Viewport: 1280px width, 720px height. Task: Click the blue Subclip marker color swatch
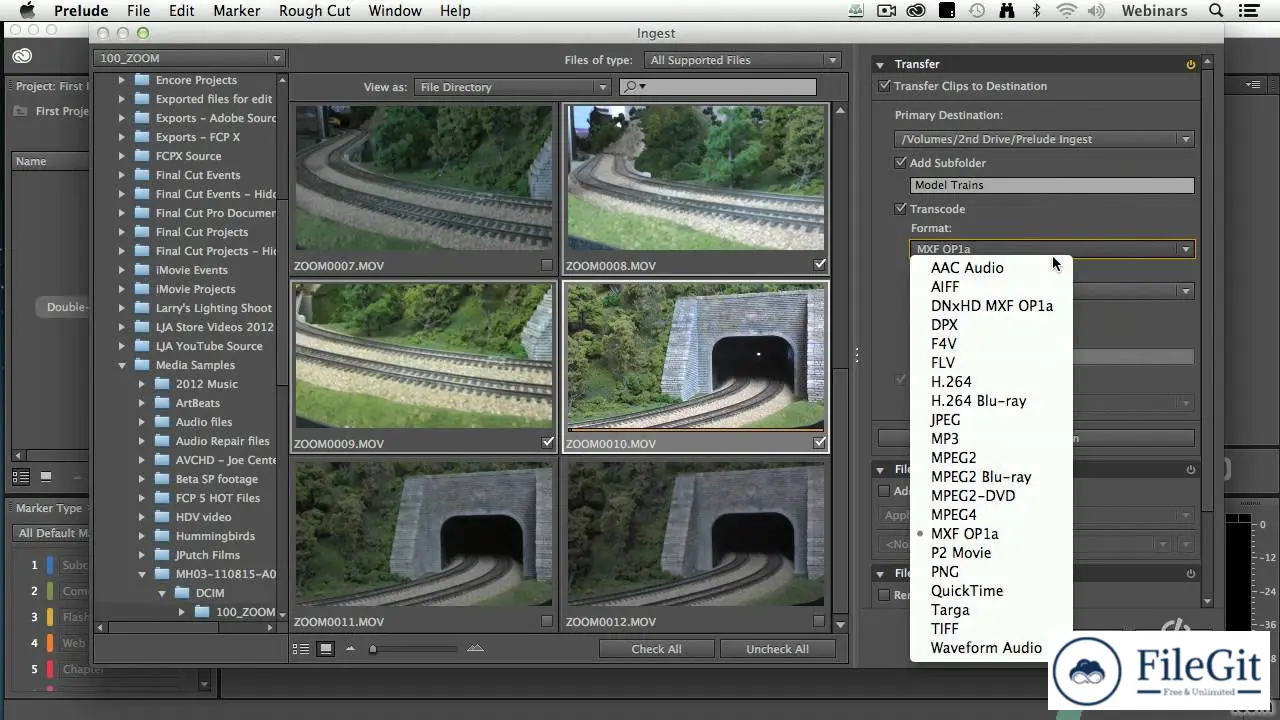(x=50, y=566)
